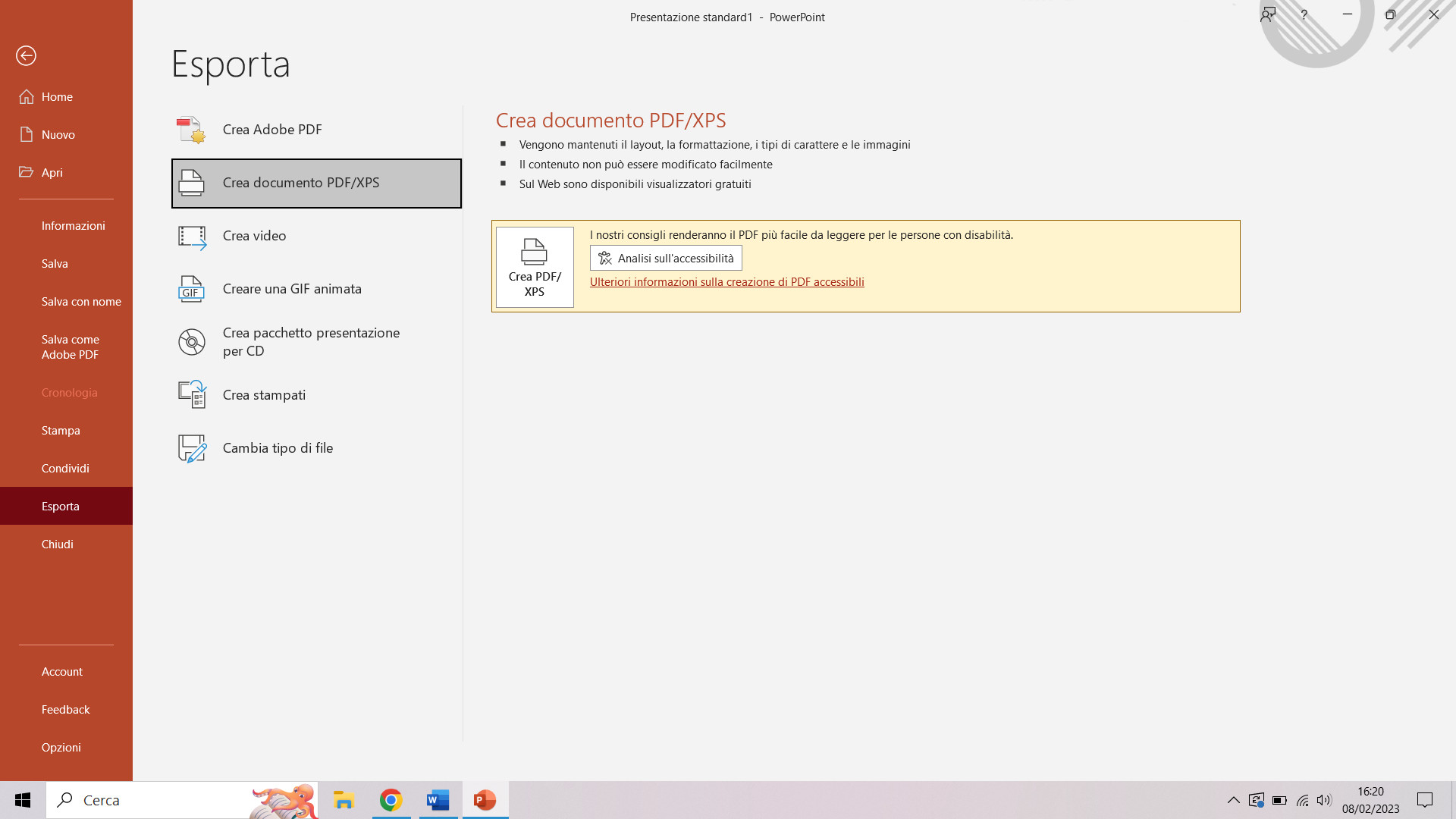
Task: Switch to the Stampa section
Action: [x=61, y=430]
